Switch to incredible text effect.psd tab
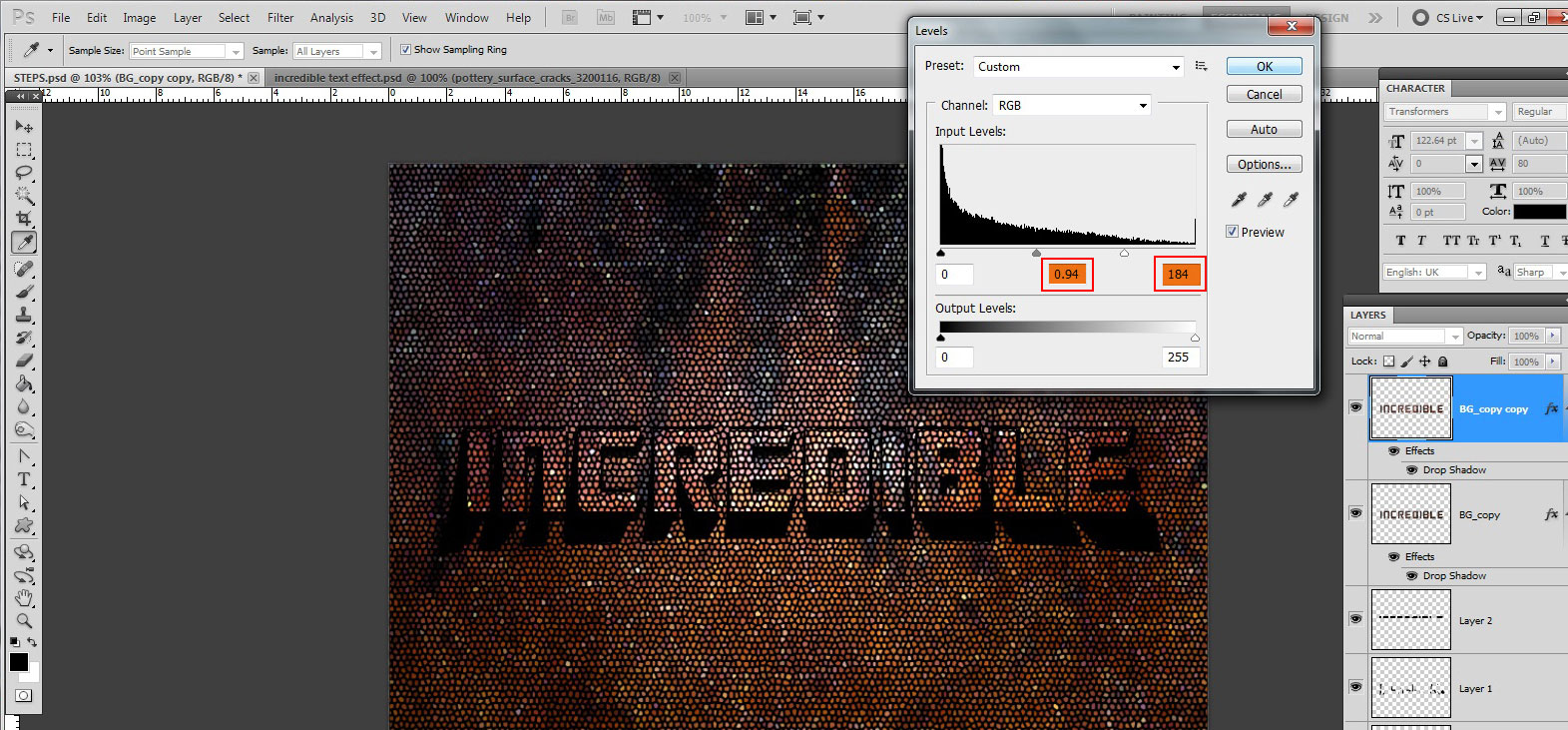Screen dimensions: 1568x730 [x=467, y=78]
